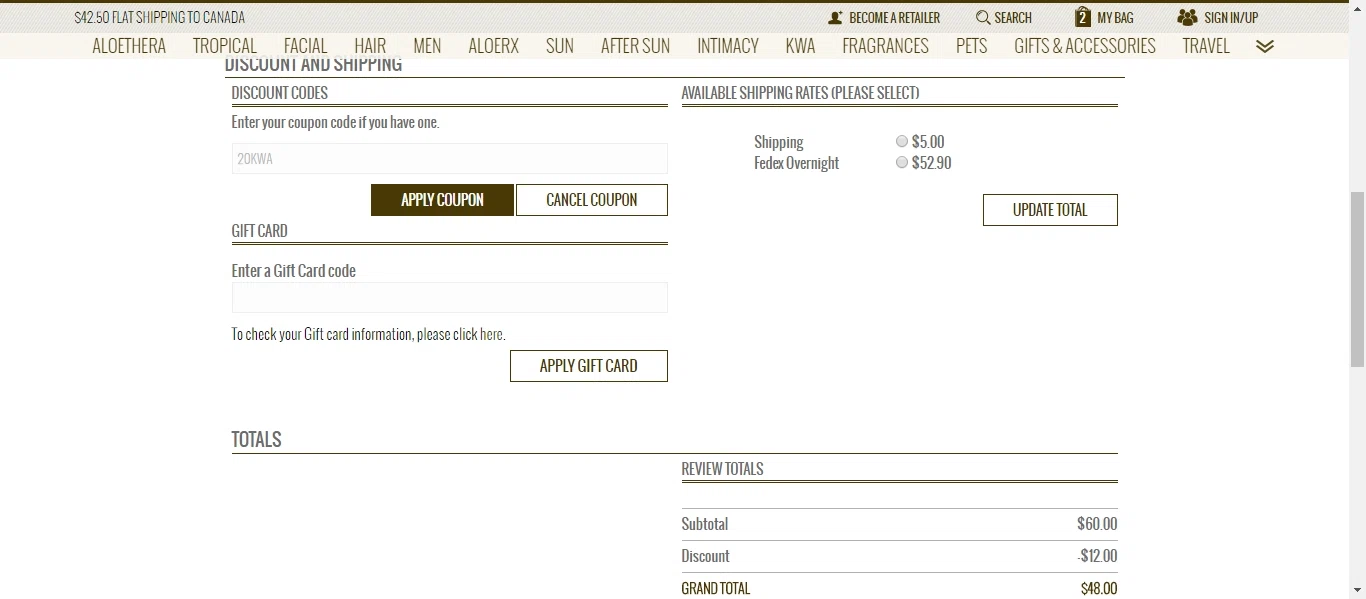Open the Pets menu

[971, 46]
